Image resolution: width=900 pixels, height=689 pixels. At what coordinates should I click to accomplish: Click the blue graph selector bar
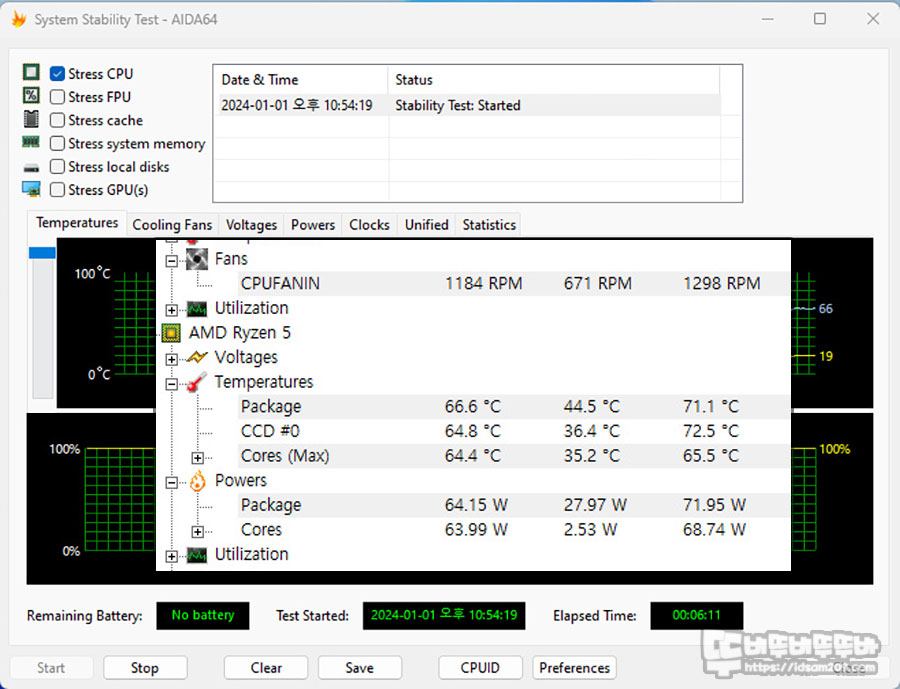(x=42, y=253)
